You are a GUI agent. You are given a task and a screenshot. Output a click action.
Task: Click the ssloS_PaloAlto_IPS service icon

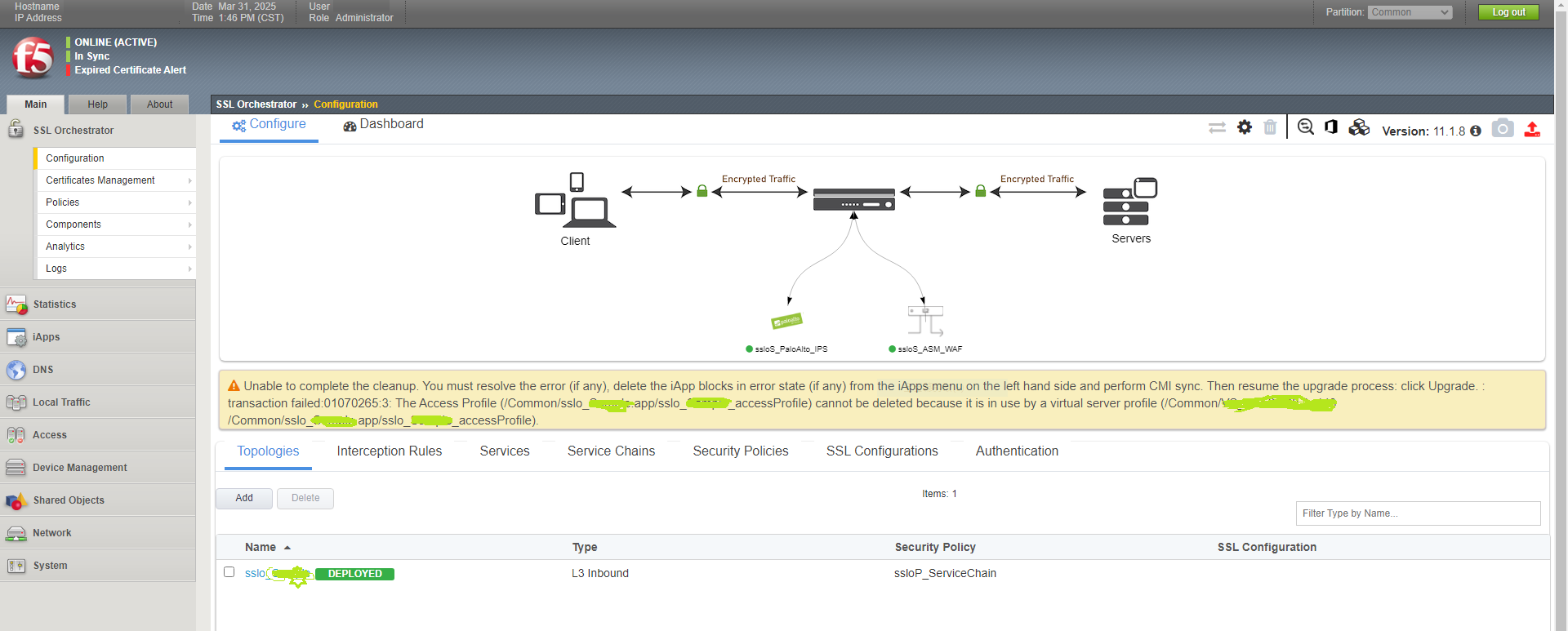(786, 321)
